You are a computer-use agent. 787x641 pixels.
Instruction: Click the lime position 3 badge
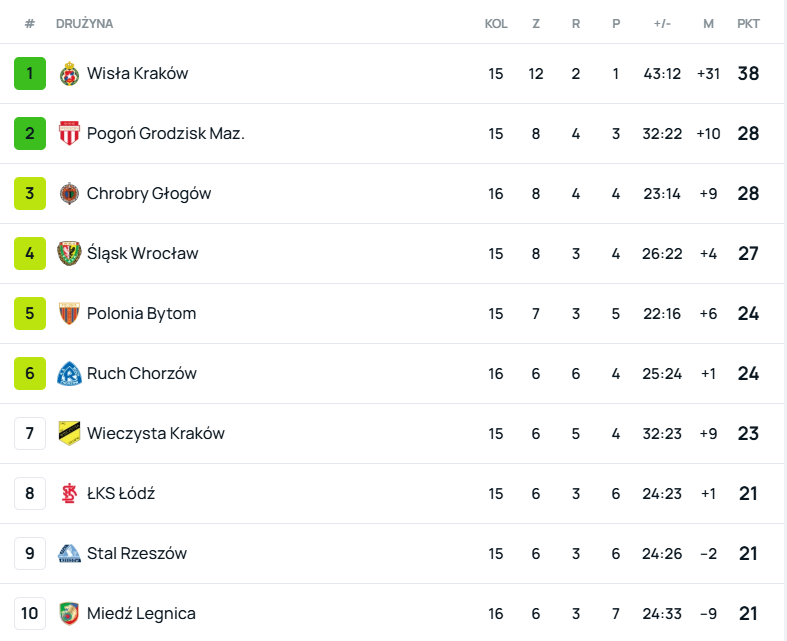(30, 194)
